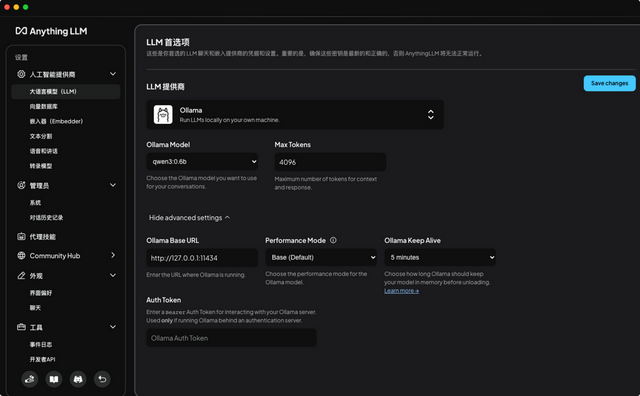Click the LLM 首选项 heading
The width and height of the screenshot is (640, 396).
[x=168, y=42]
